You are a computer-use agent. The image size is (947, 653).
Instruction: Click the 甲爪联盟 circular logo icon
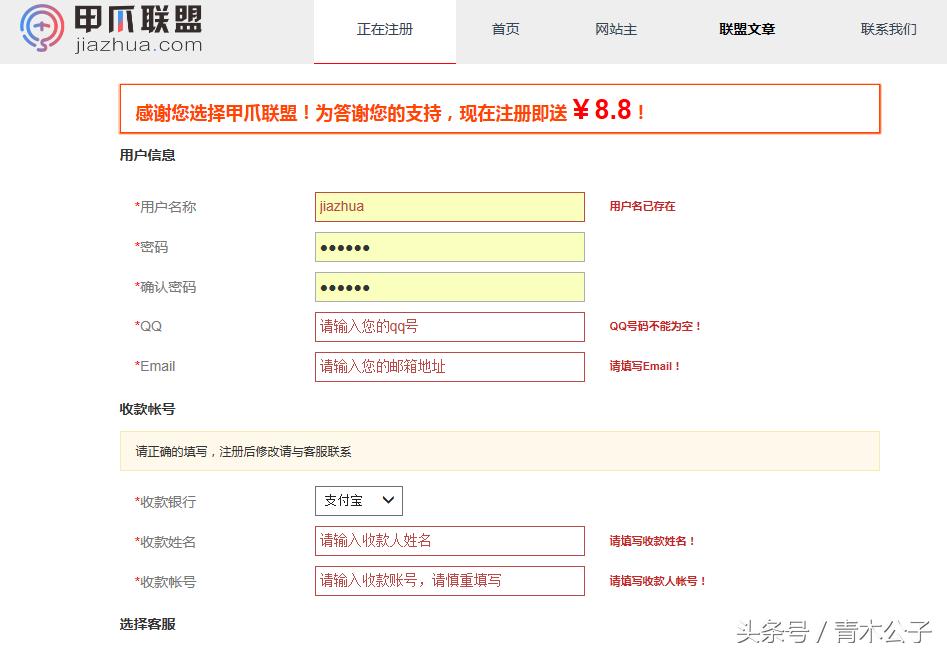(x=40, y=28)
